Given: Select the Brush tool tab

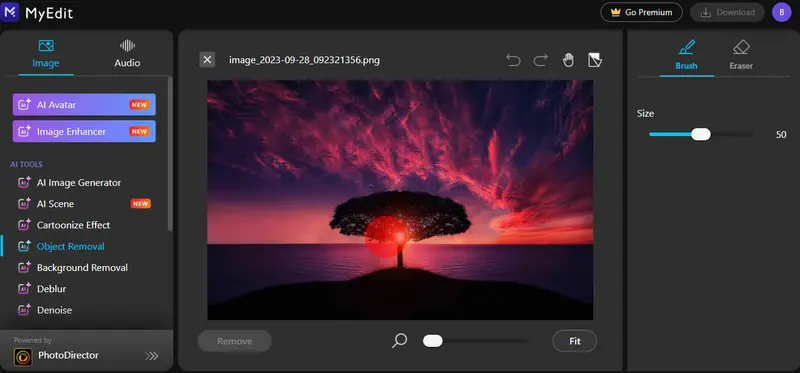Looking at the screenshot, I should (x=687, y=56).
